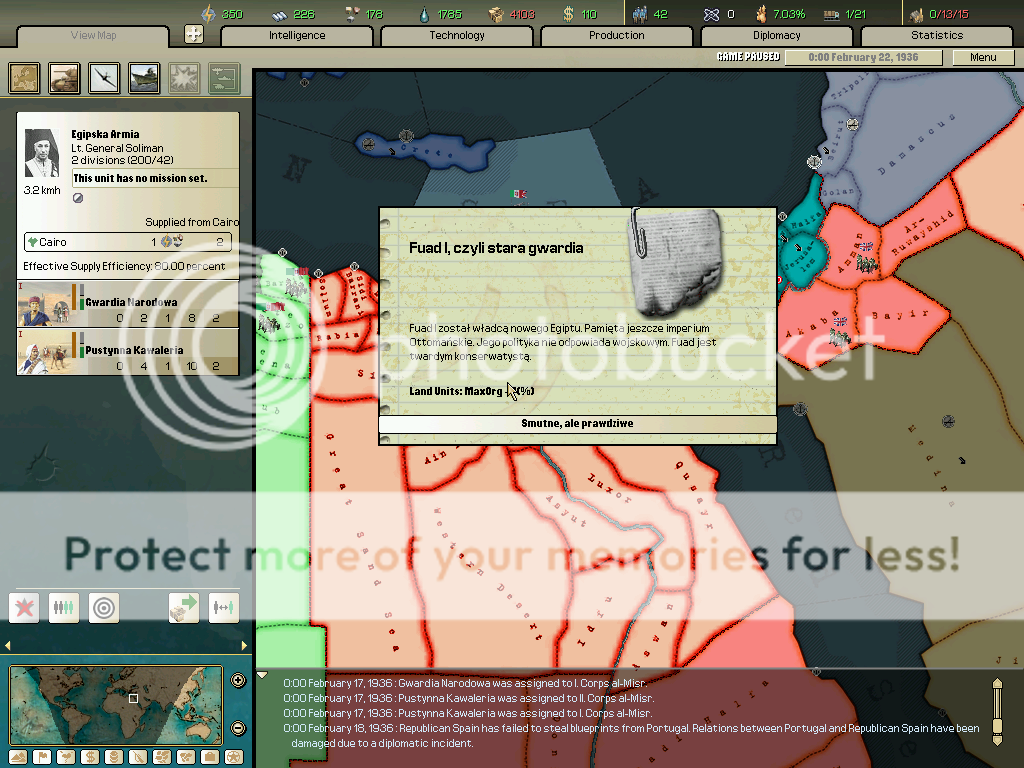Zoom in on minimap with plus button
Image resolution: width=1024 pixels, height=768 pixels.
tap(238, 681)
